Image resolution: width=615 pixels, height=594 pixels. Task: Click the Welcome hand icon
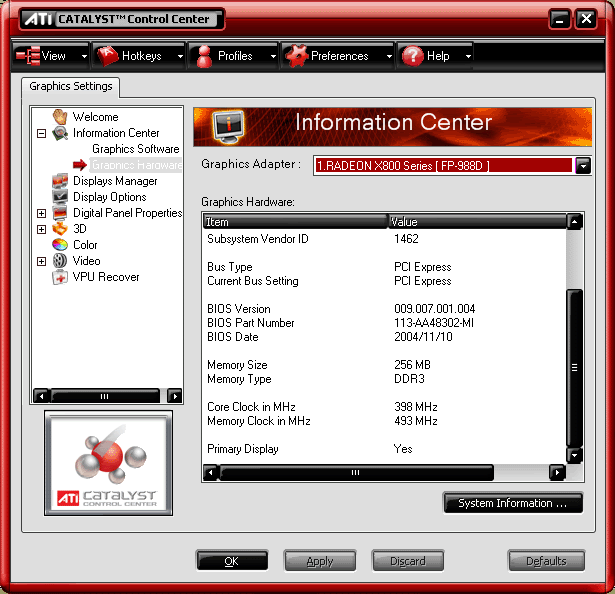point(60,117)
